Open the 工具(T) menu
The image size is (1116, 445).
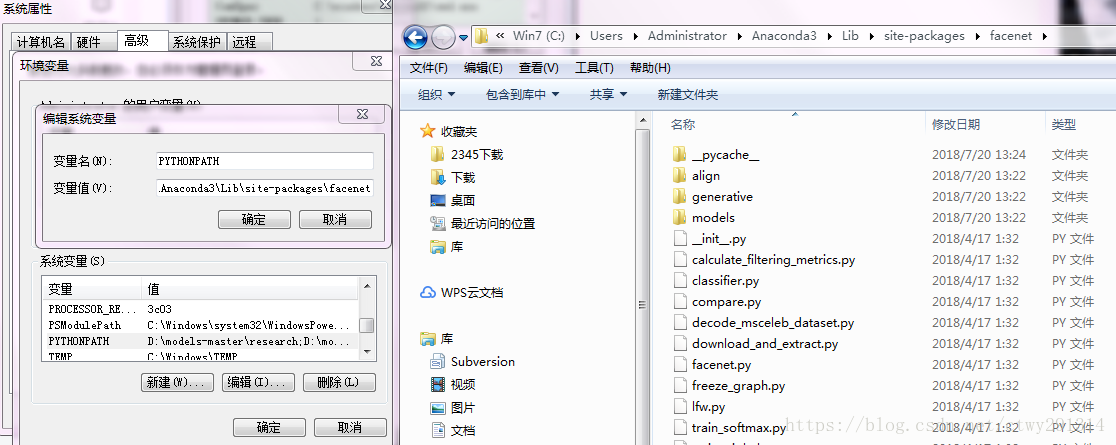[594, 68]
